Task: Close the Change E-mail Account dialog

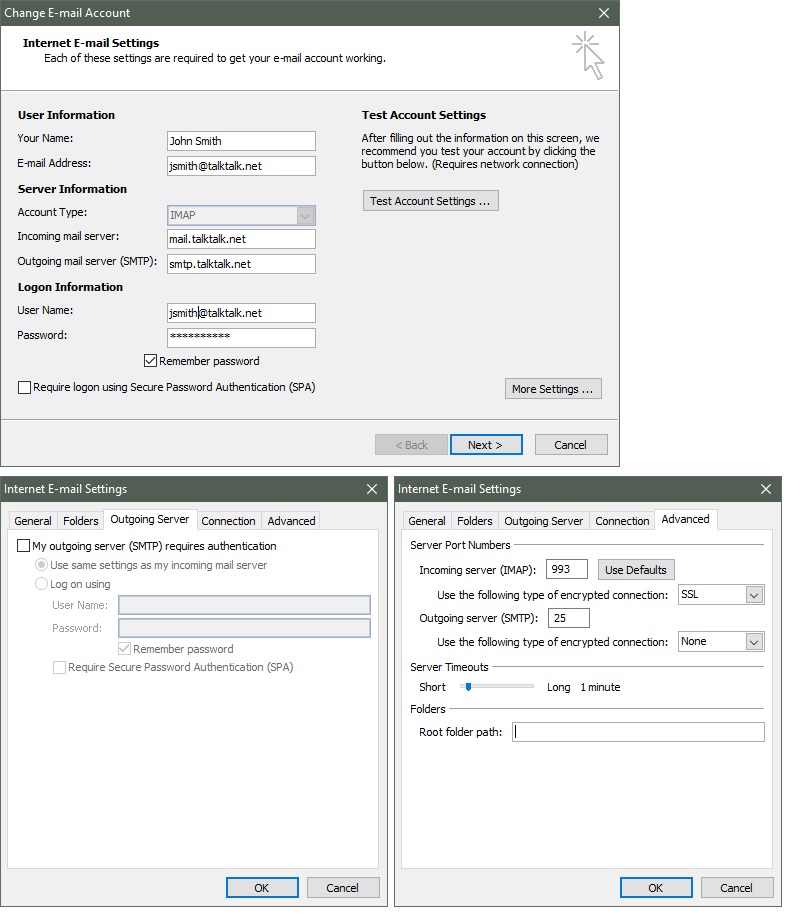Action: click(603, 13)
